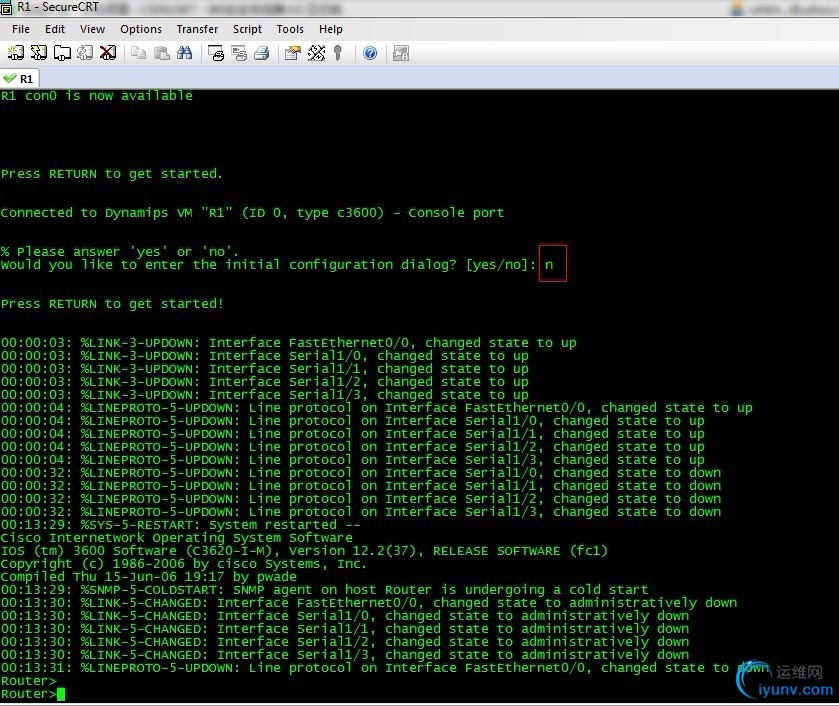
Task: Disconnect the session with red X icon
Action: [x=108, y=53]
